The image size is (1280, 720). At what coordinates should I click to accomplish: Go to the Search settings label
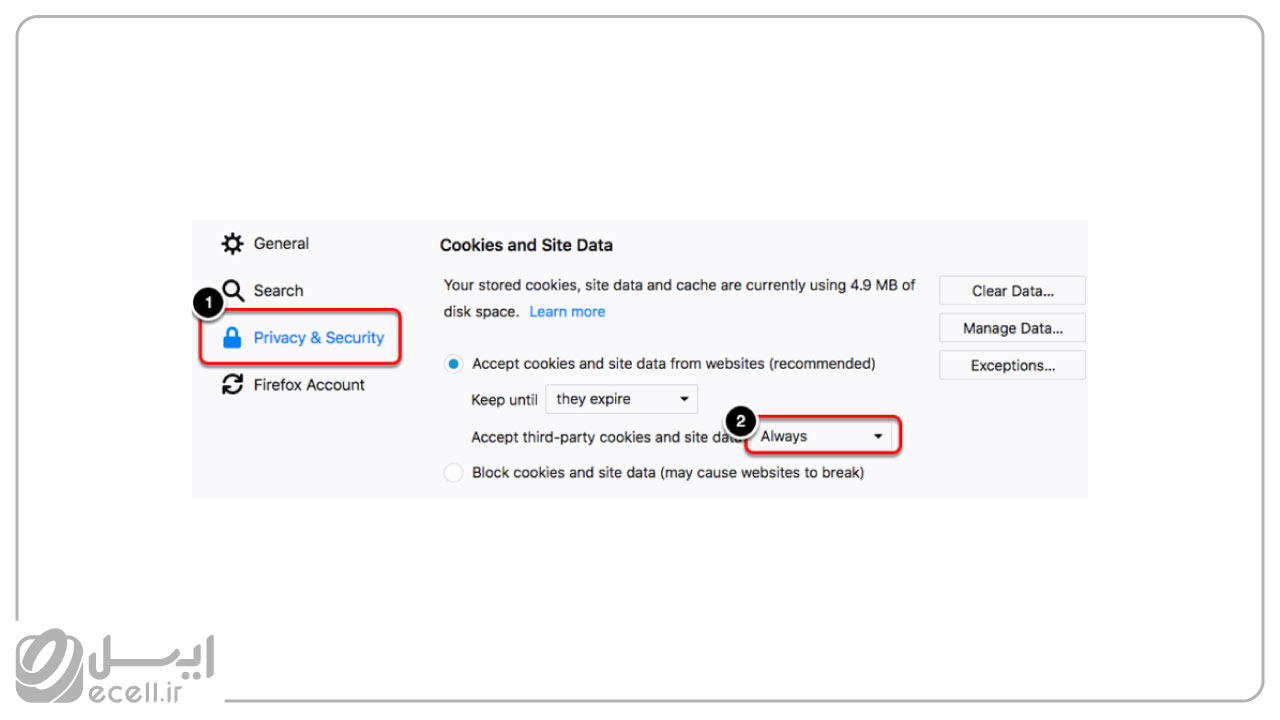click(x=278, y=291)
